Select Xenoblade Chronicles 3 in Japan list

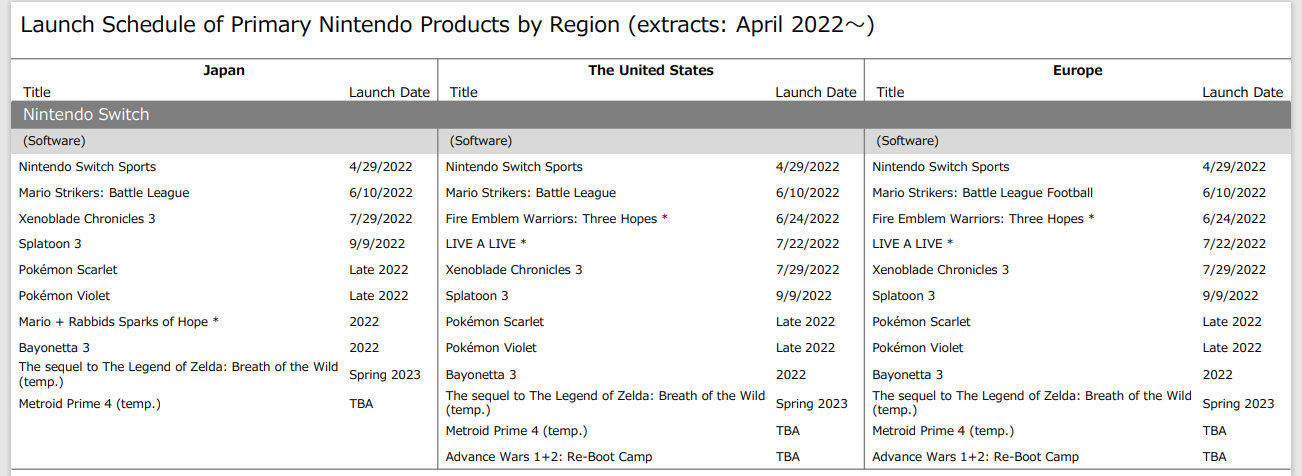click(88, 218)
